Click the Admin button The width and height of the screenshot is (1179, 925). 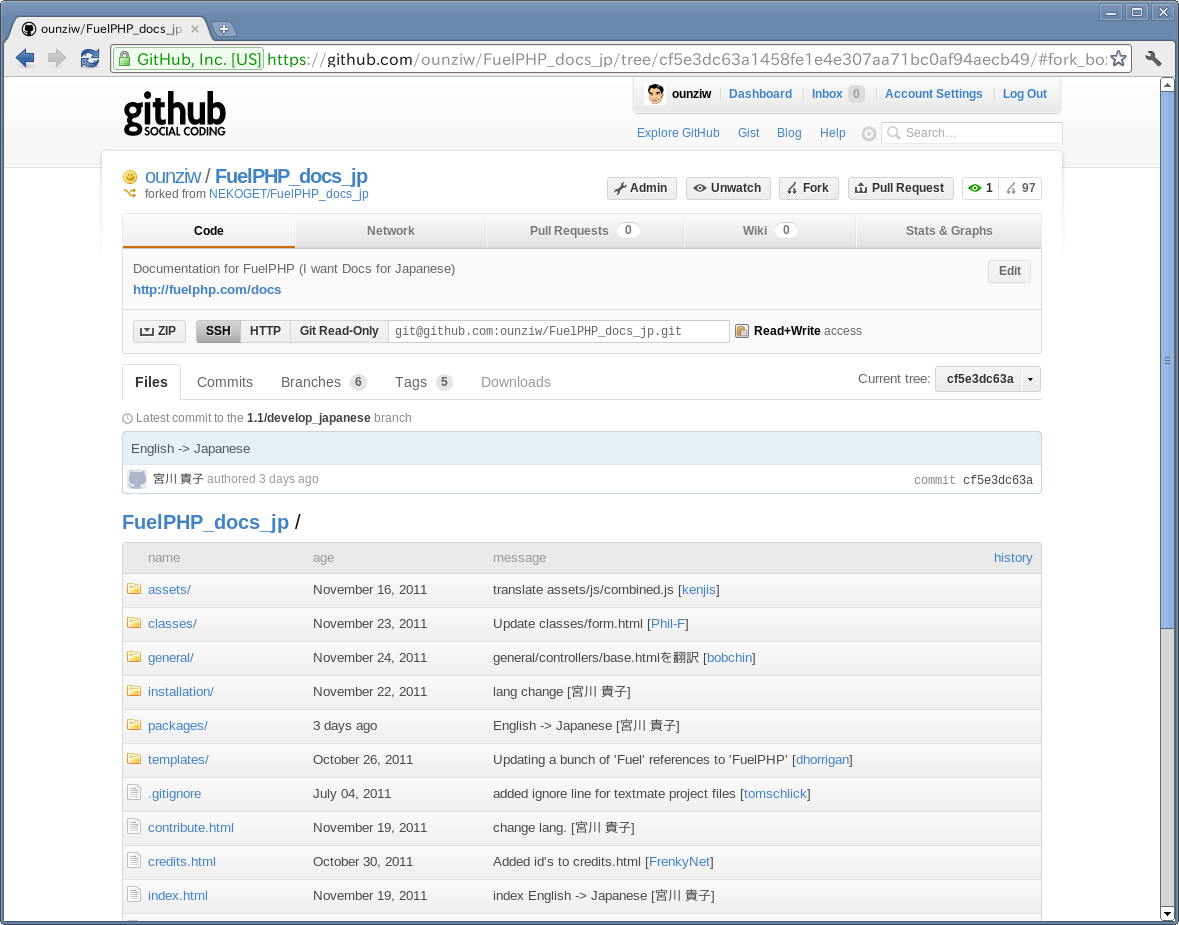[641, 188]
